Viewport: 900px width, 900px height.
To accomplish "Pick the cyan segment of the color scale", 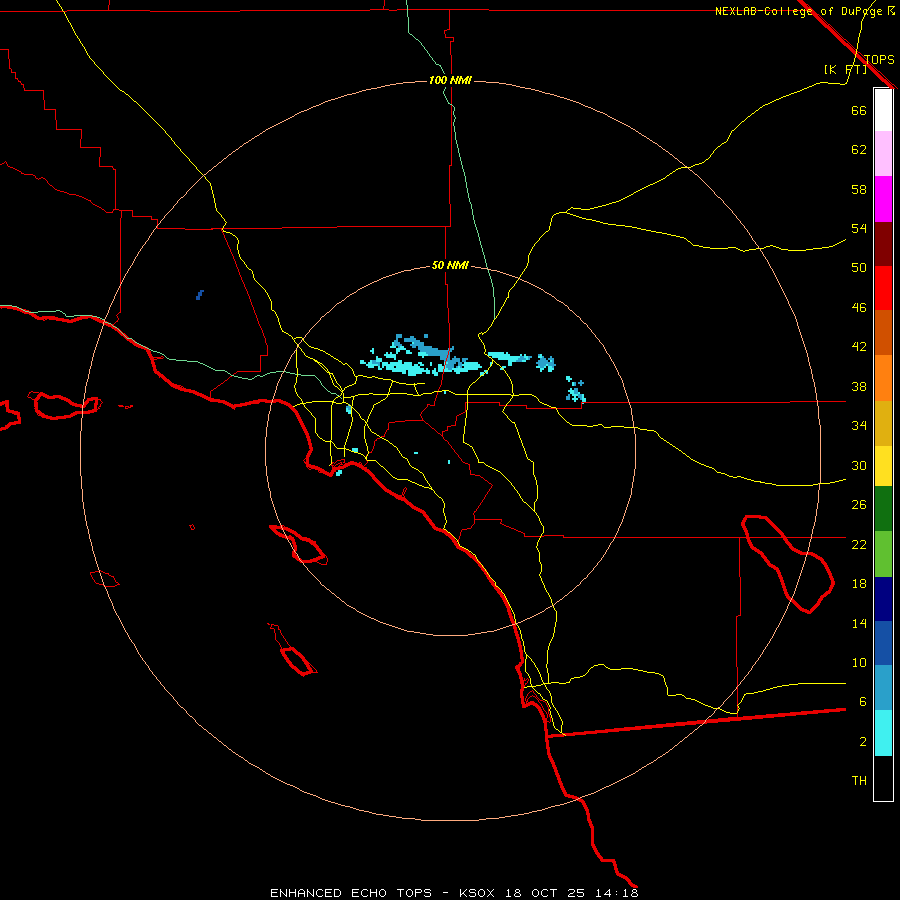I will click(883, 733).
